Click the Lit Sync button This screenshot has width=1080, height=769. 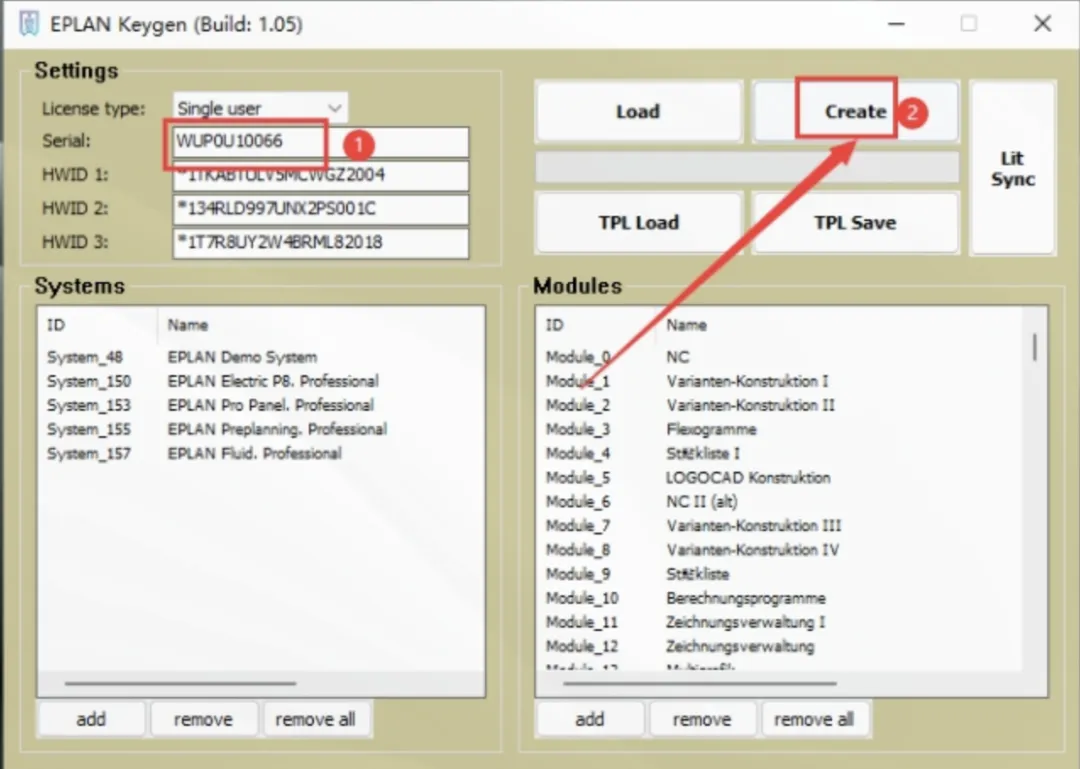1012,168
